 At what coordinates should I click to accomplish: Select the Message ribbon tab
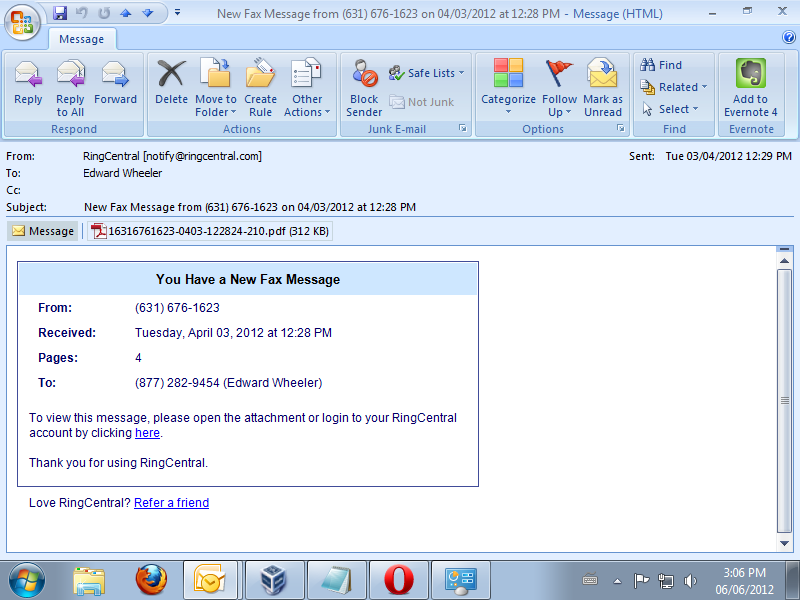82,39
